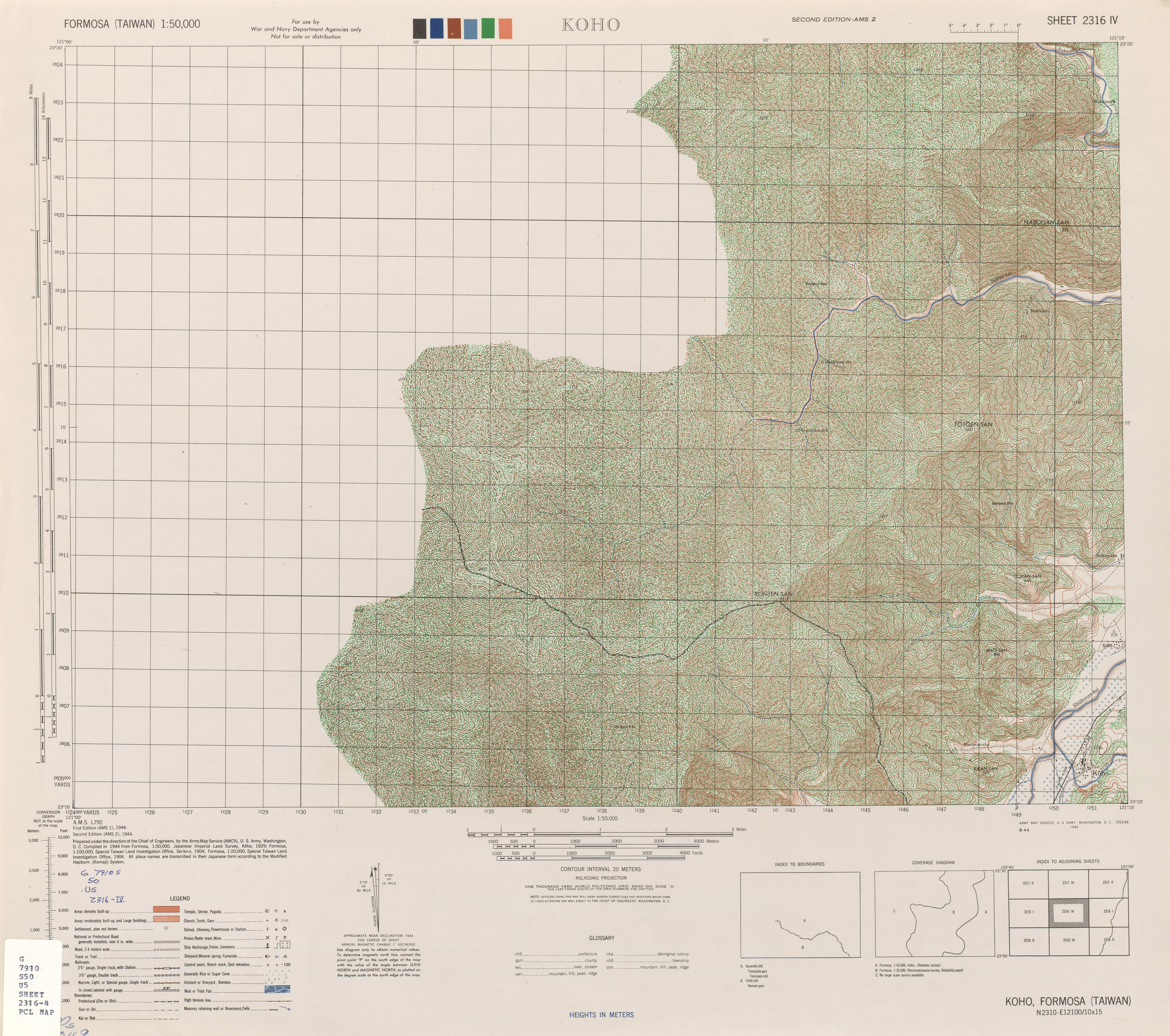
Task: Click the densely built-up red swatch
Action: tap(167, 909)
